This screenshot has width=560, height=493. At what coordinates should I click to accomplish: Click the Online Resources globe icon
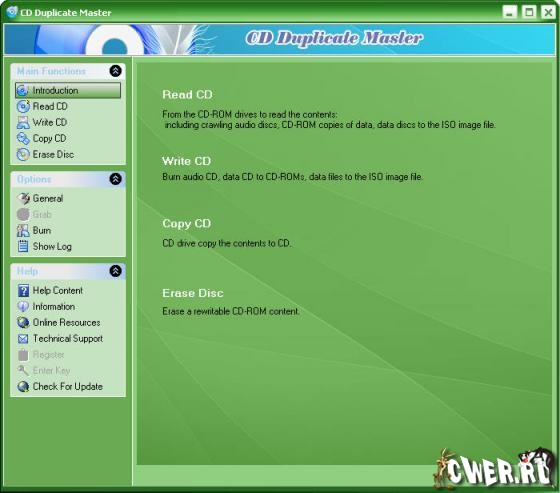[23, 323]
